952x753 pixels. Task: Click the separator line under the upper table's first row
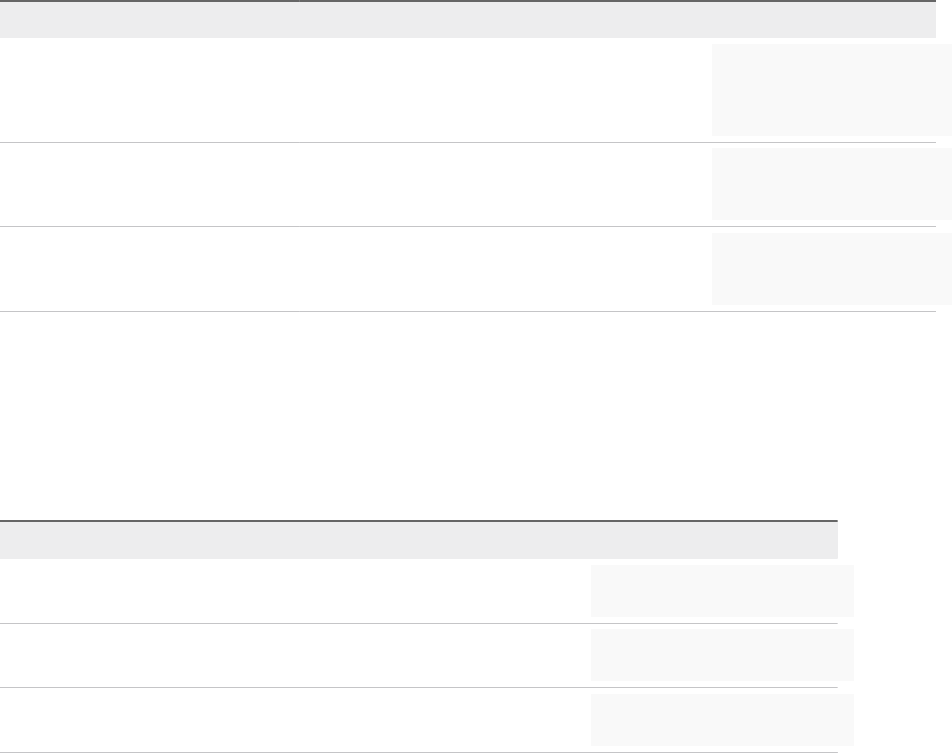(468, 143)
